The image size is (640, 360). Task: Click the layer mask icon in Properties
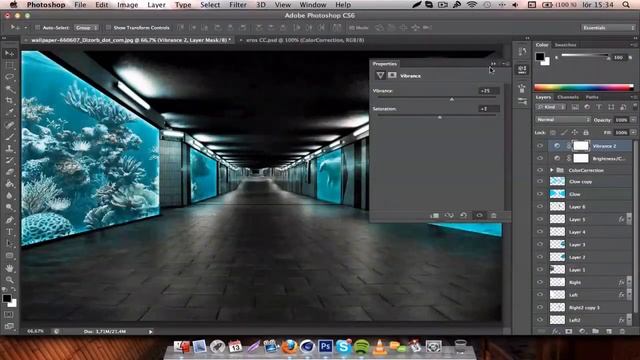(x=392, y=75)
